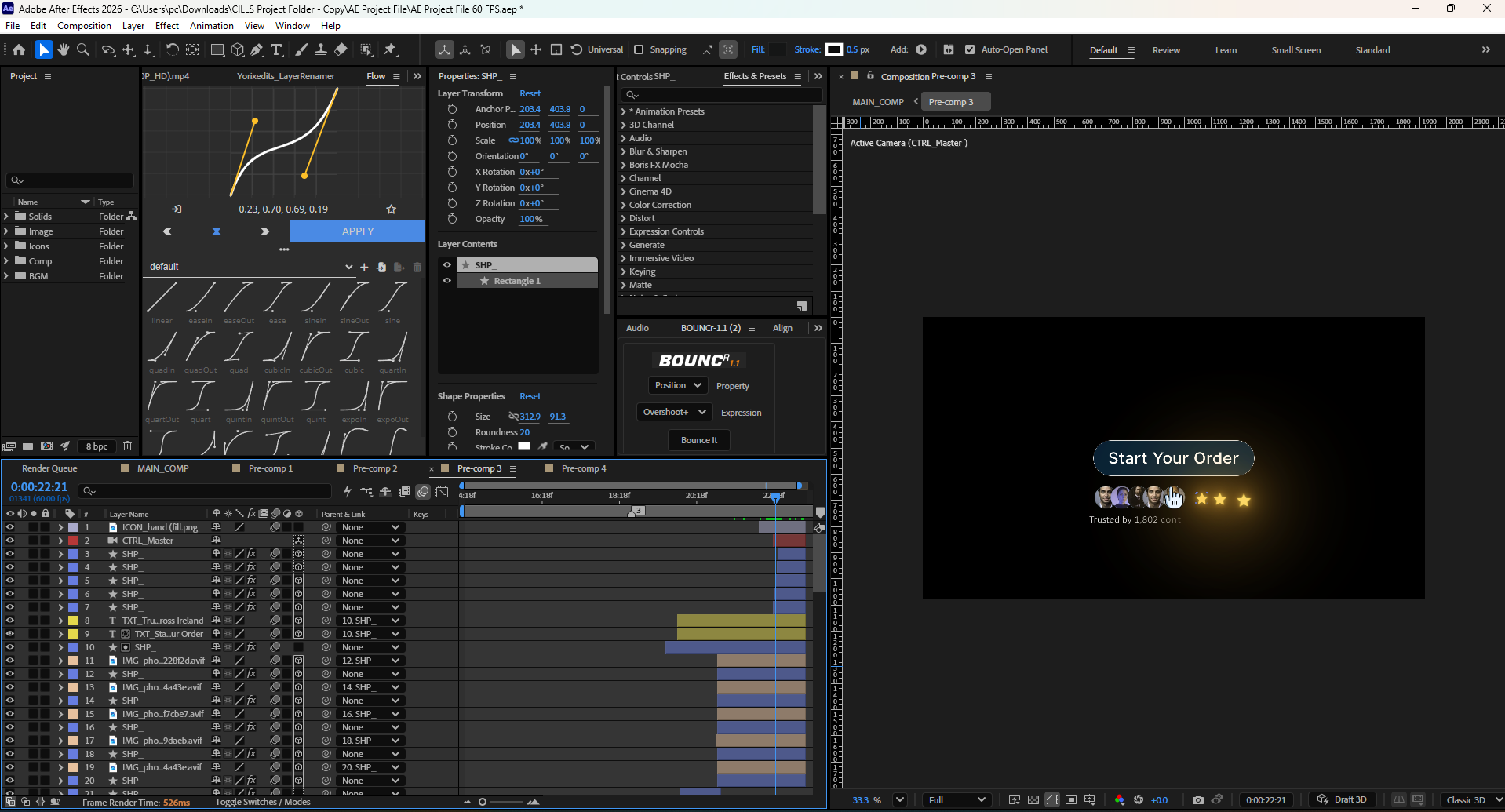The height and width of the screenshot is (812, 1505).
Task: Select the Rectangle shape tool
Action: tap(217, 49)
